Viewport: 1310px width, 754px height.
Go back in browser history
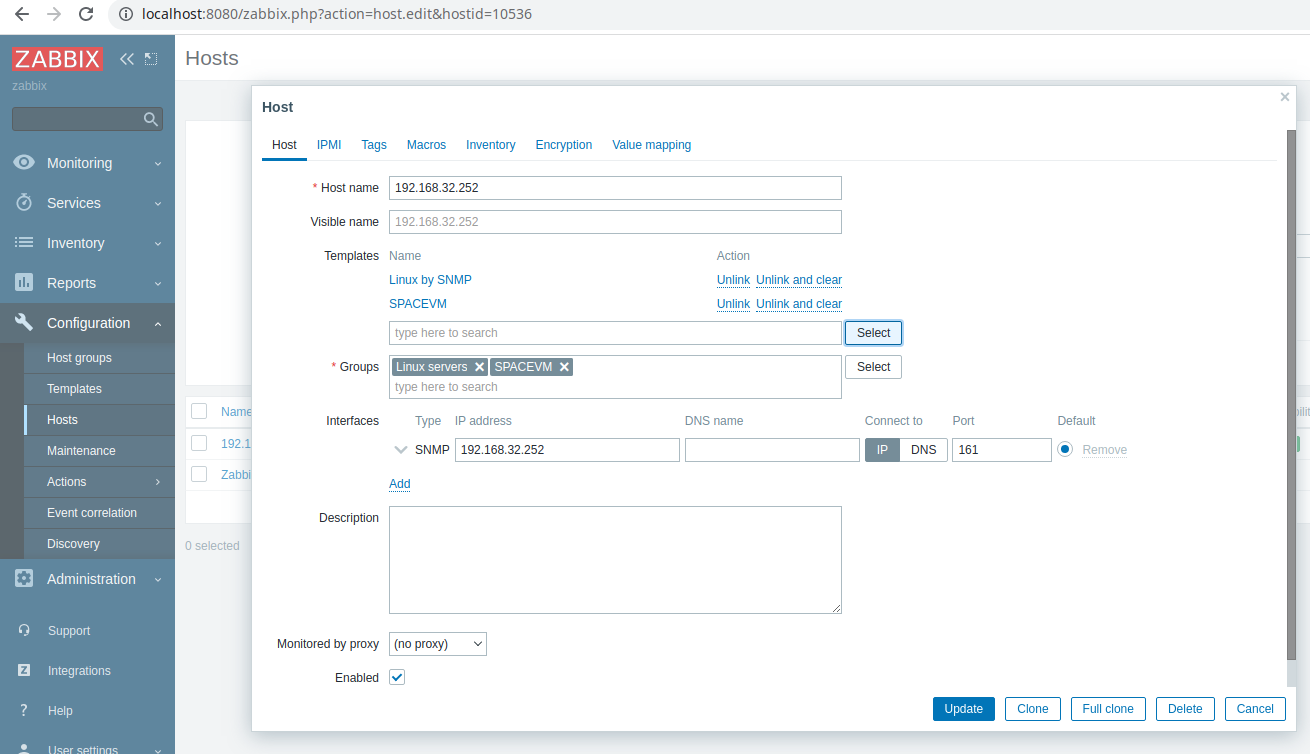click(22, 14)
